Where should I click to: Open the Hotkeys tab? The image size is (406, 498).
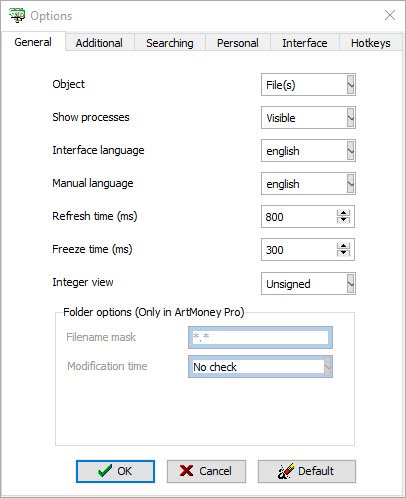pyautogui.click(x=371, y=43)
